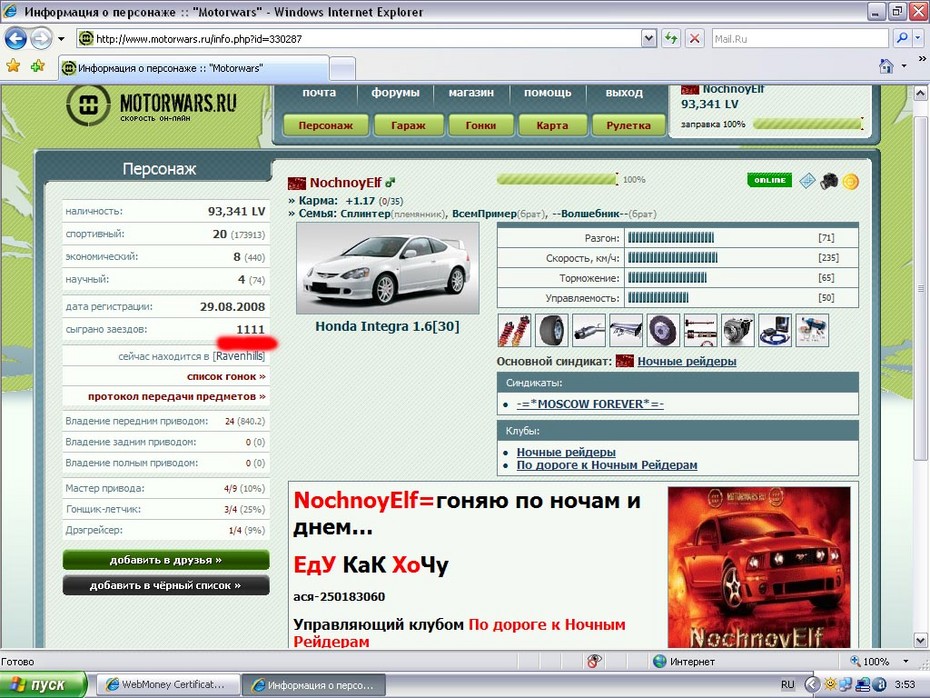Open протокол передачи предметов link

point(177,396)
